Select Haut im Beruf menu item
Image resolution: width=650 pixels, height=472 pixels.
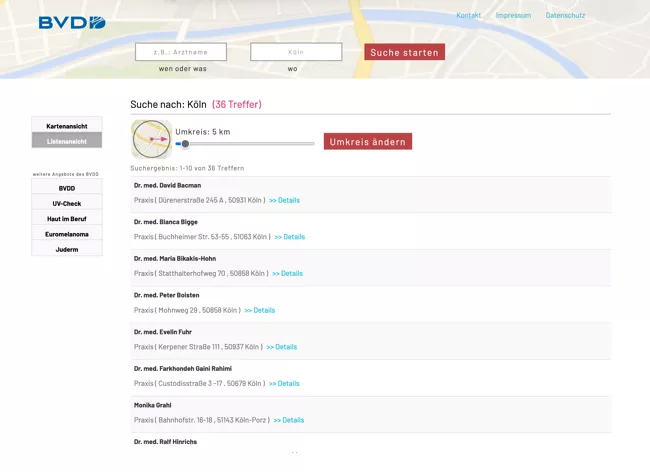(x=67, y=218)
